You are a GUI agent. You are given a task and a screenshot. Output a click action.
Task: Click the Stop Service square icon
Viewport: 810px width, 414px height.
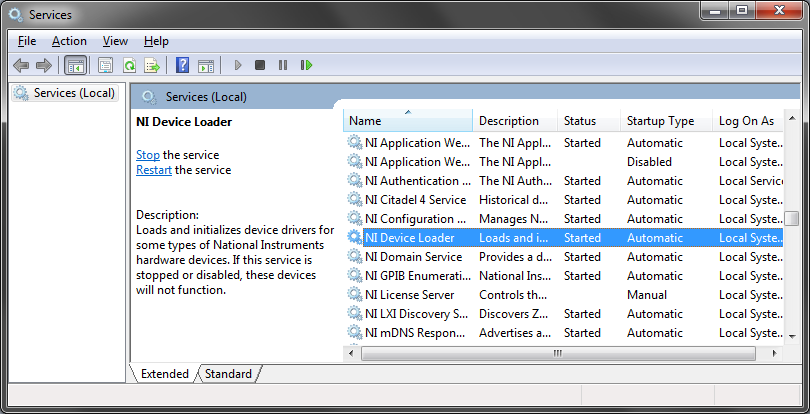coord(260,65)
